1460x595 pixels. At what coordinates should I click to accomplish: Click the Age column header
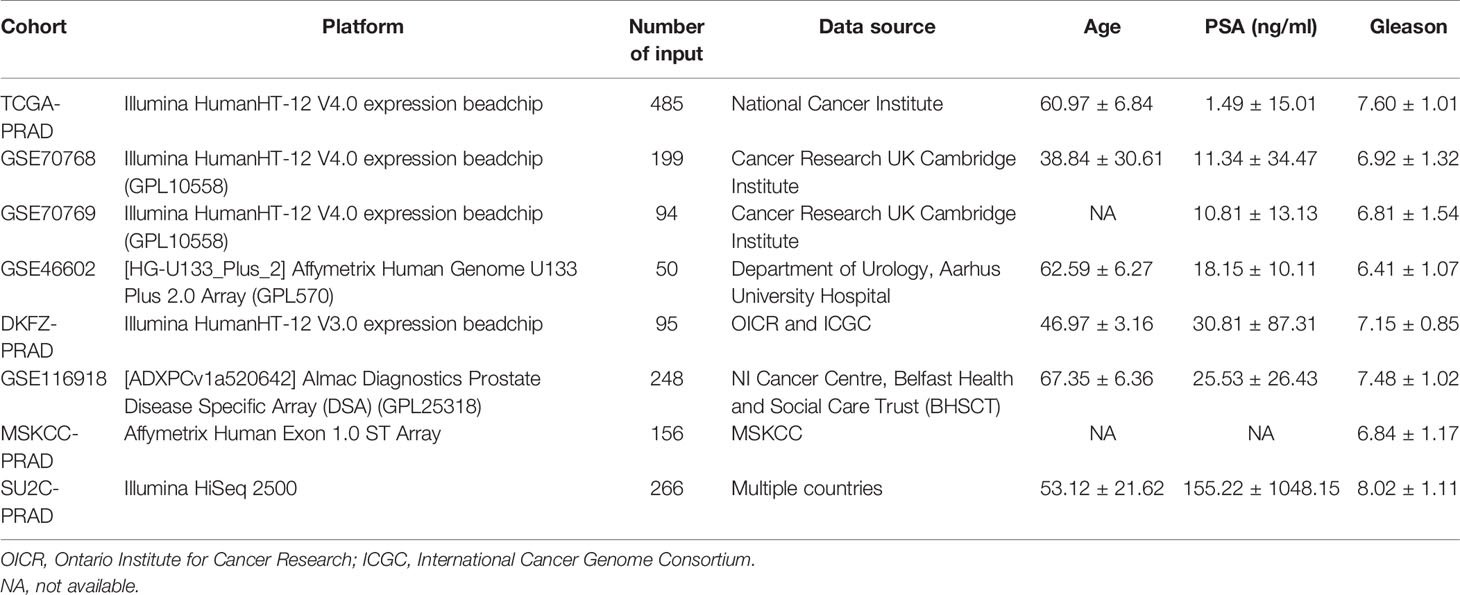1103,28
